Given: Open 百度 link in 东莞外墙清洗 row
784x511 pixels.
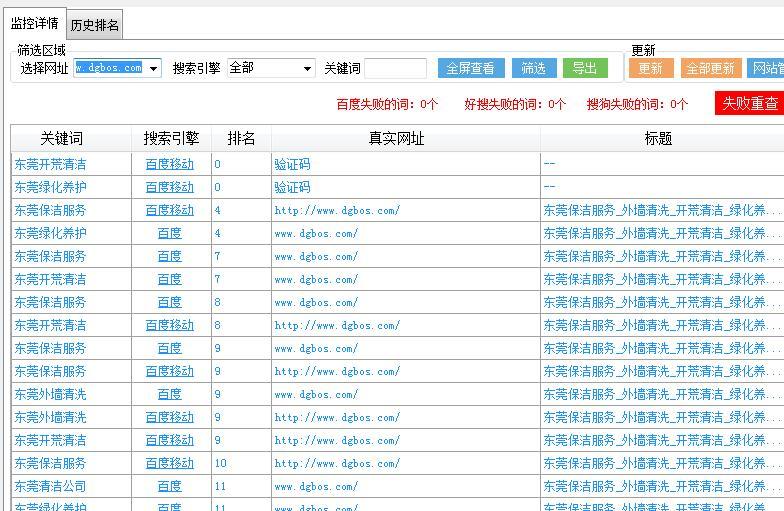Looking at the screenshot, I should point(170,394).
